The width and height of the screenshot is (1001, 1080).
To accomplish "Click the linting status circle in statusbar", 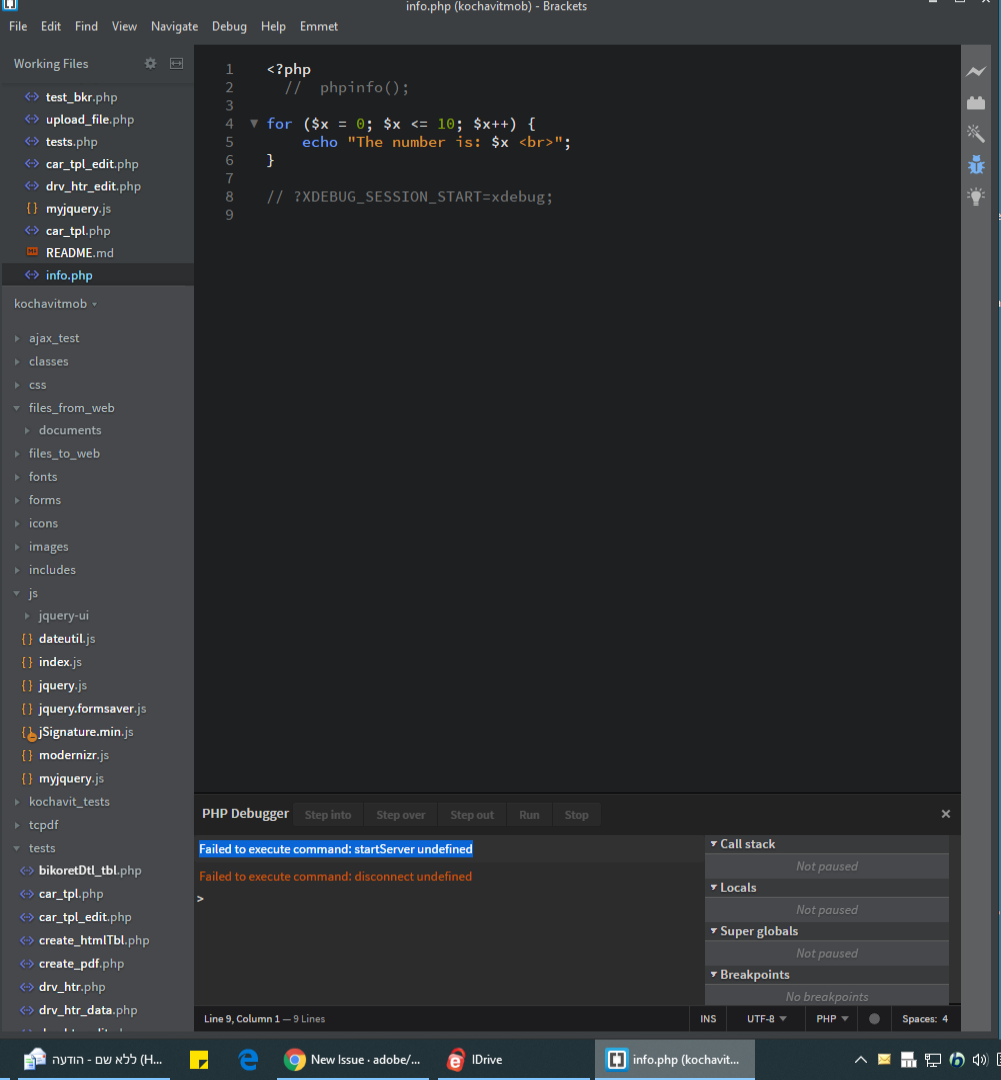I will pos(873,1018).
